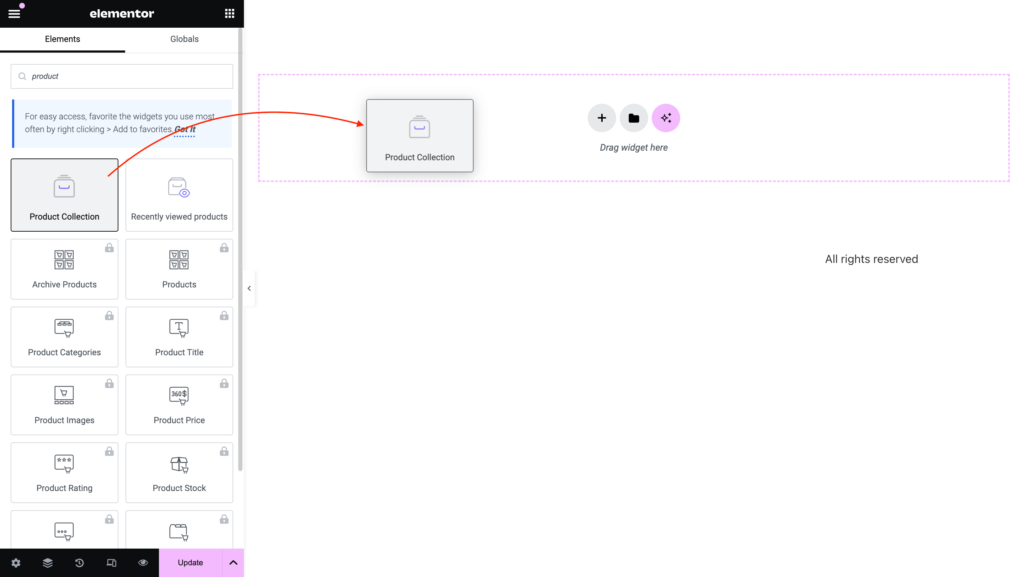Viewport: 1024px width, 577px height.
Task: Select the Recently viewed products widget
Action: pyautogui.click(x=179, y=194)
